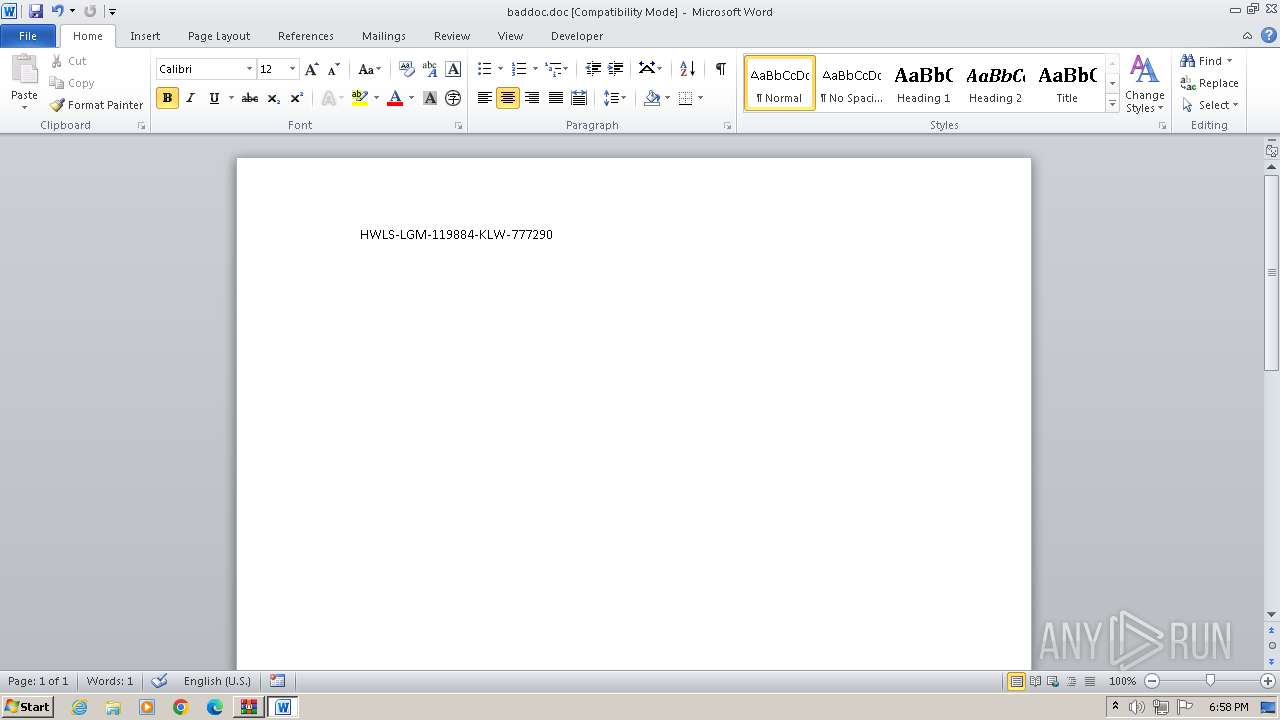Clear formatting with the eraser icon
Image resolution: width=1280 pixels, height=720 pixels.
406,69
